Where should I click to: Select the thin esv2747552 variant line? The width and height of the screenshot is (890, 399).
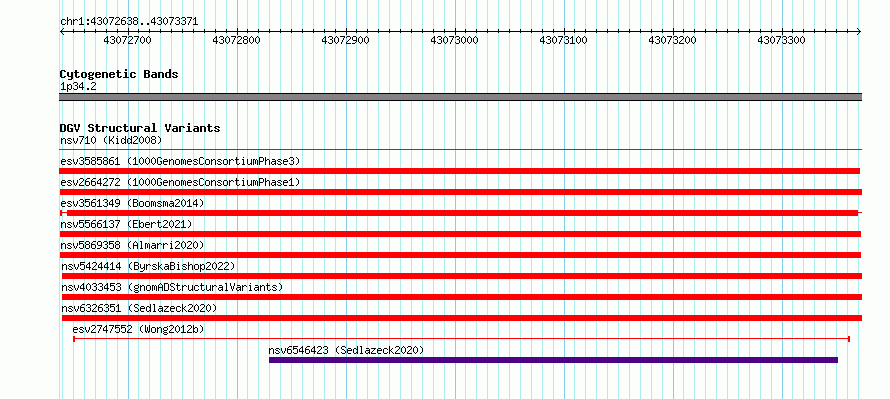[x=461, y=339]
